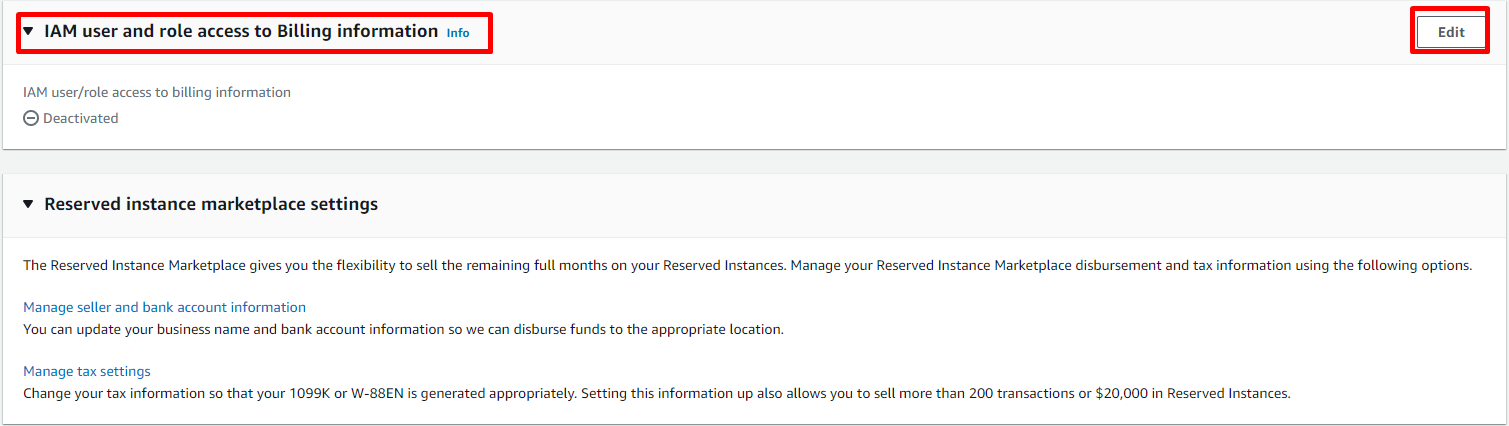
Task: Click the IAM user/role access to billing label
Action: (x=157, y=92)
